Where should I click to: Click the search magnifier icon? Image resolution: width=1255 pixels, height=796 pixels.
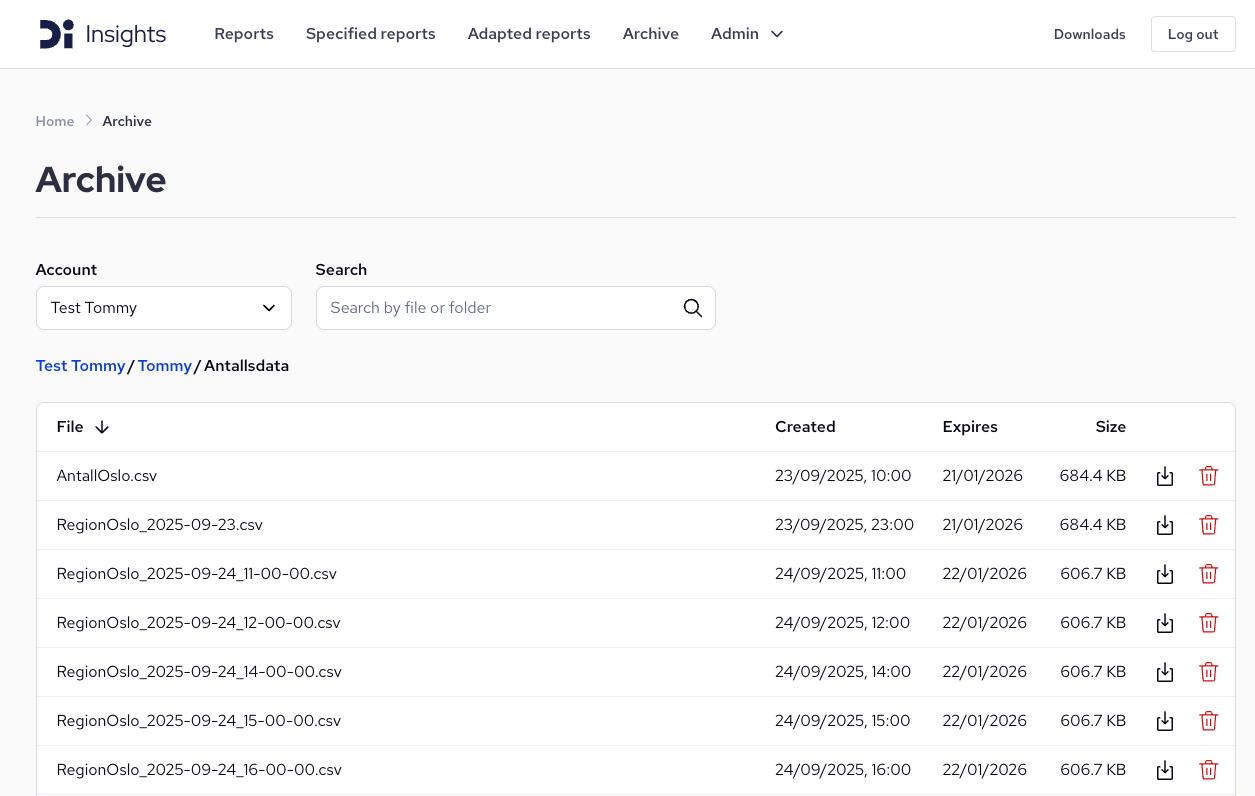(692, 308)
